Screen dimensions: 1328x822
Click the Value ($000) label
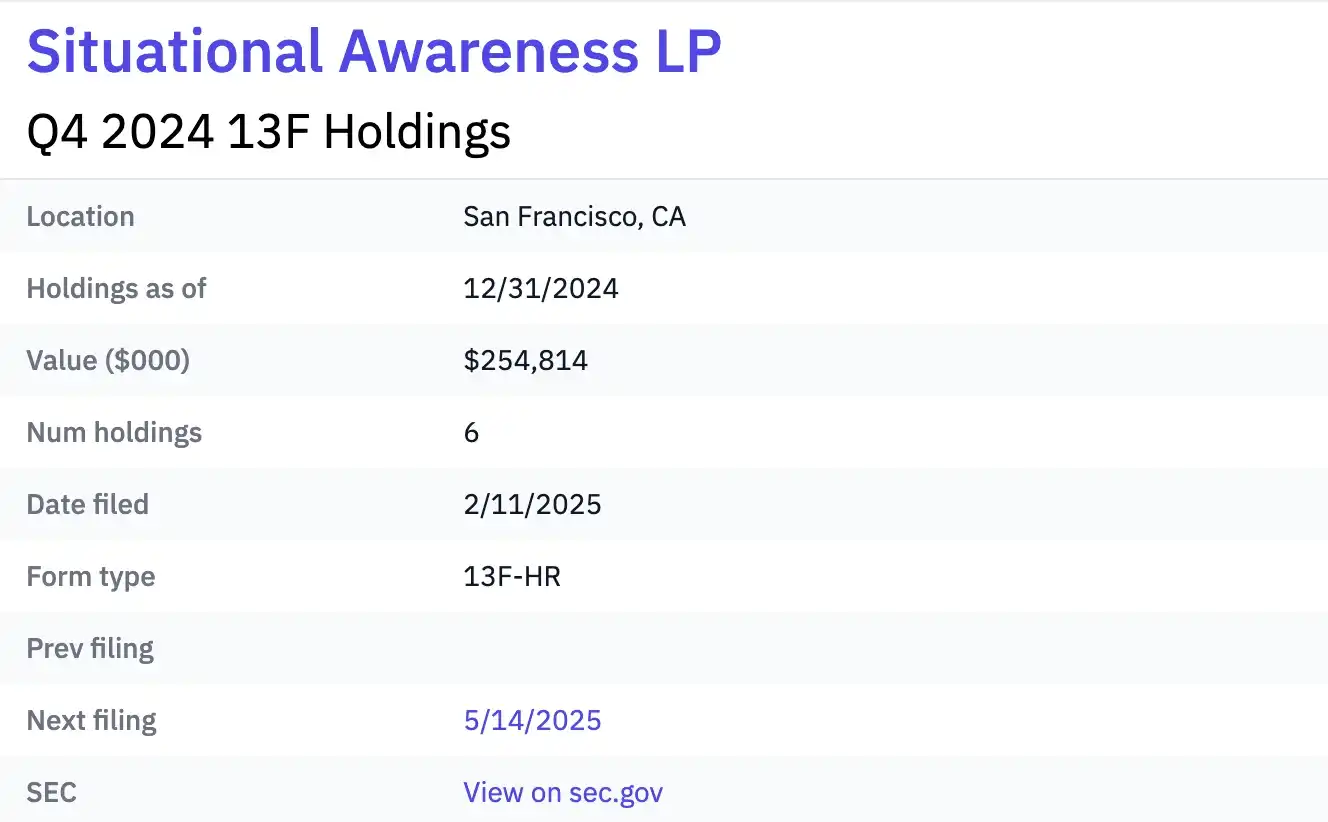pos(108,360)
